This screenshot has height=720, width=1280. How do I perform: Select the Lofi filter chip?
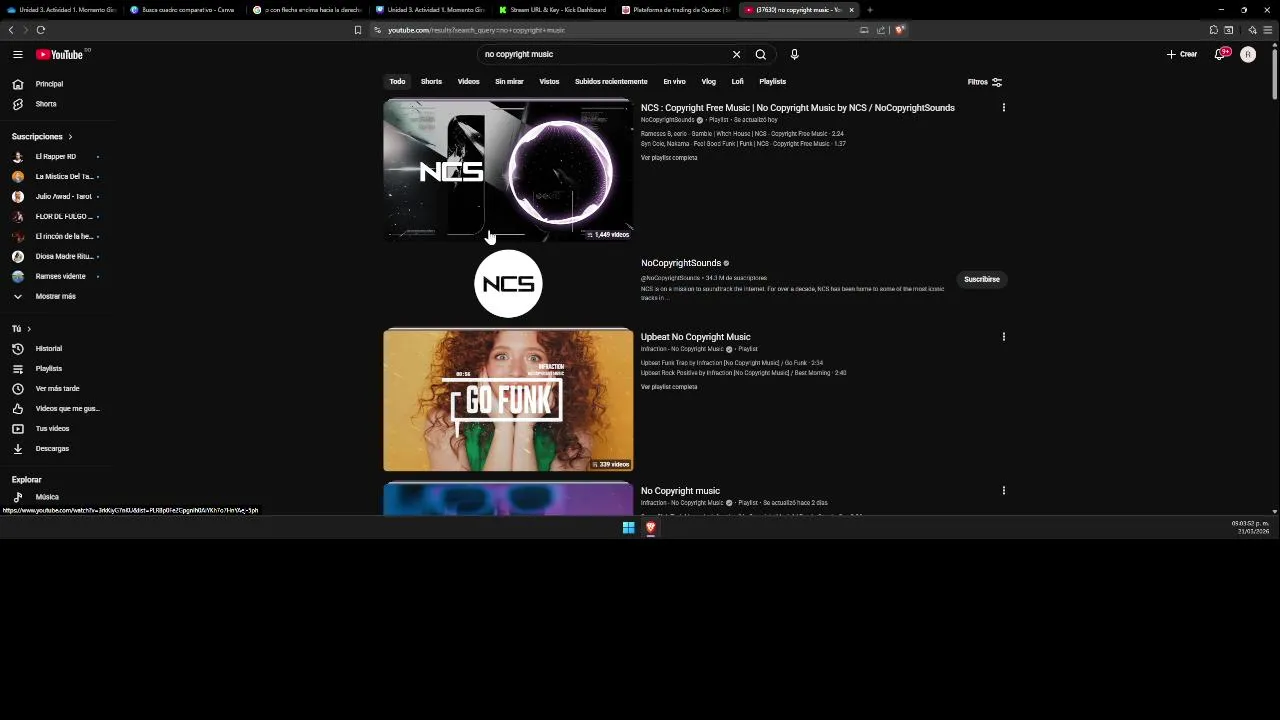click(737, 81)
